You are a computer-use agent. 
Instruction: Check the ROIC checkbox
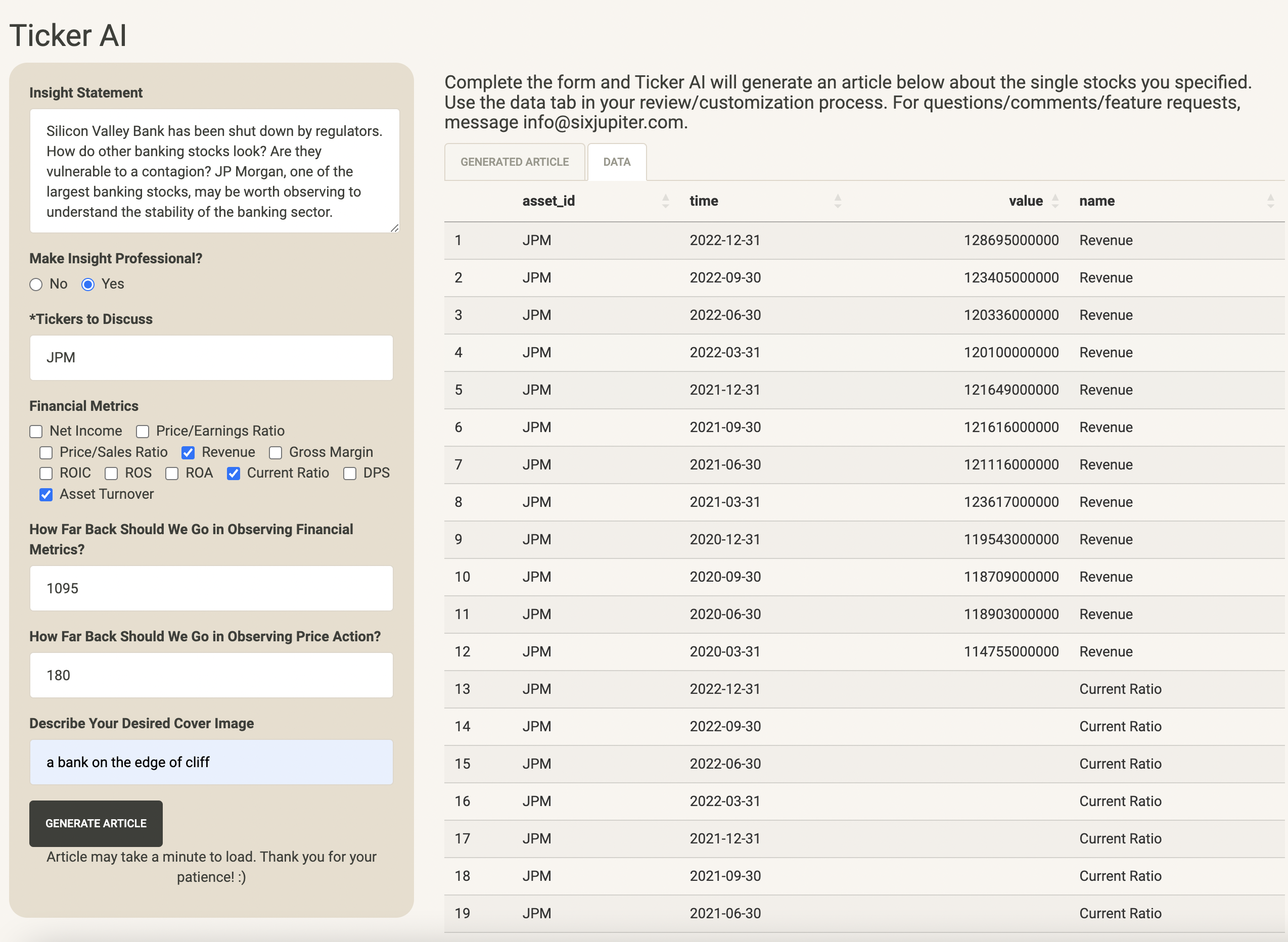(x=46, y=474)
